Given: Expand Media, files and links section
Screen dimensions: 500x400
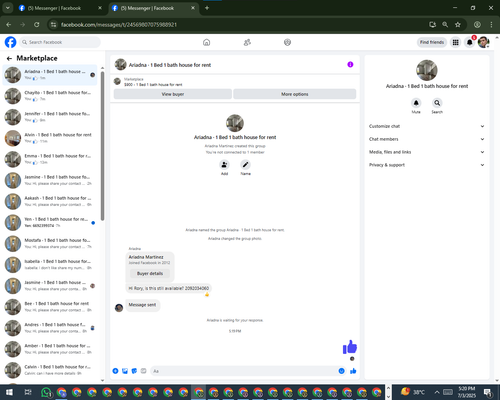Looking at the screenshot, I should pyautogui.click(x=426, y=152).
